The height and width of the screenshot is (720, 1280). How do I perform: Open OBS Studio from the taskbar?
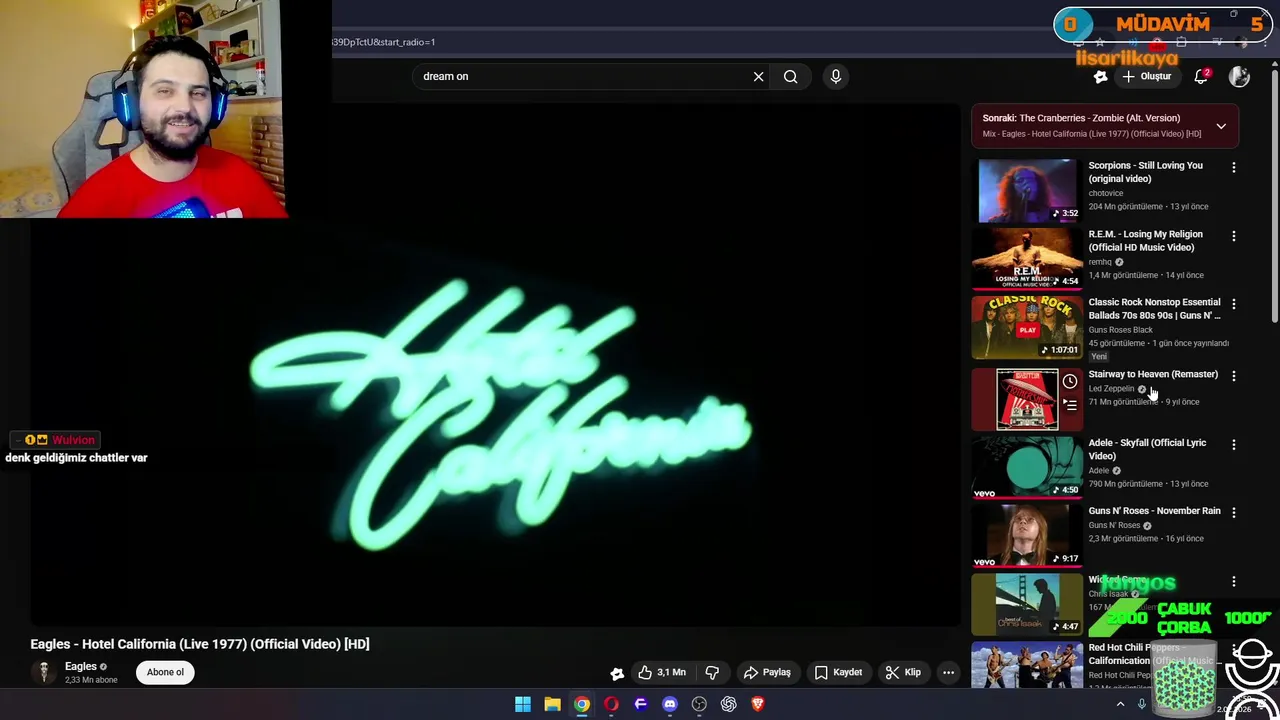coord(699,704)
